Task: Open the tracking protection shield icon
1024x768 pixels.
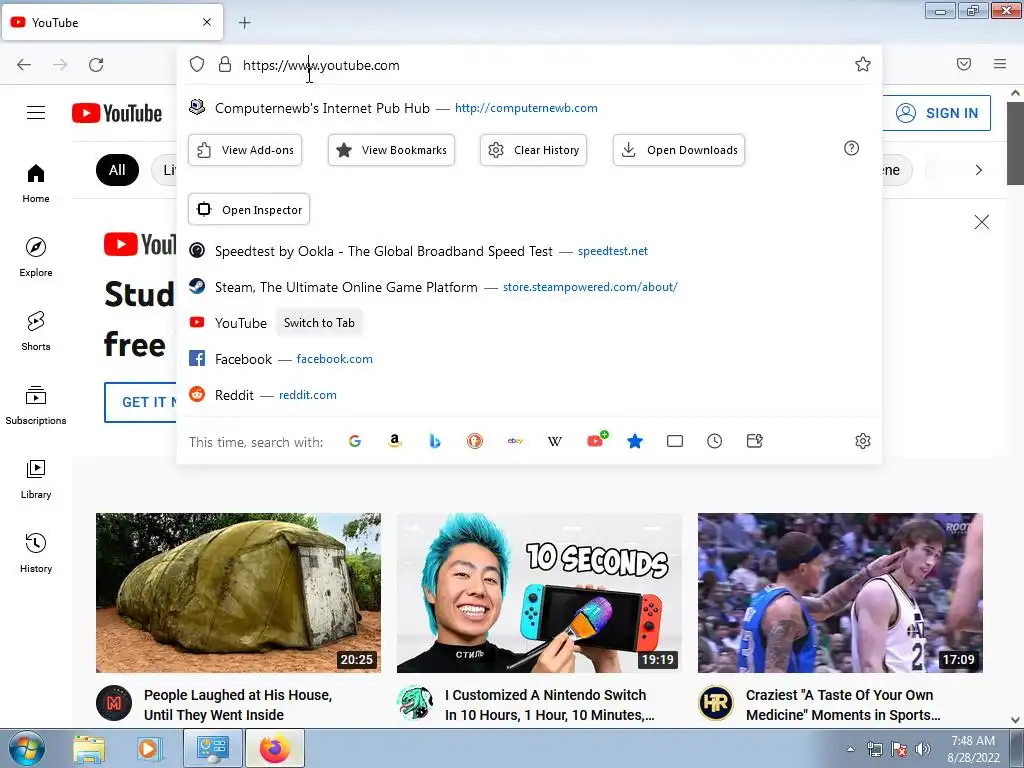Action: tap(197, 64)
